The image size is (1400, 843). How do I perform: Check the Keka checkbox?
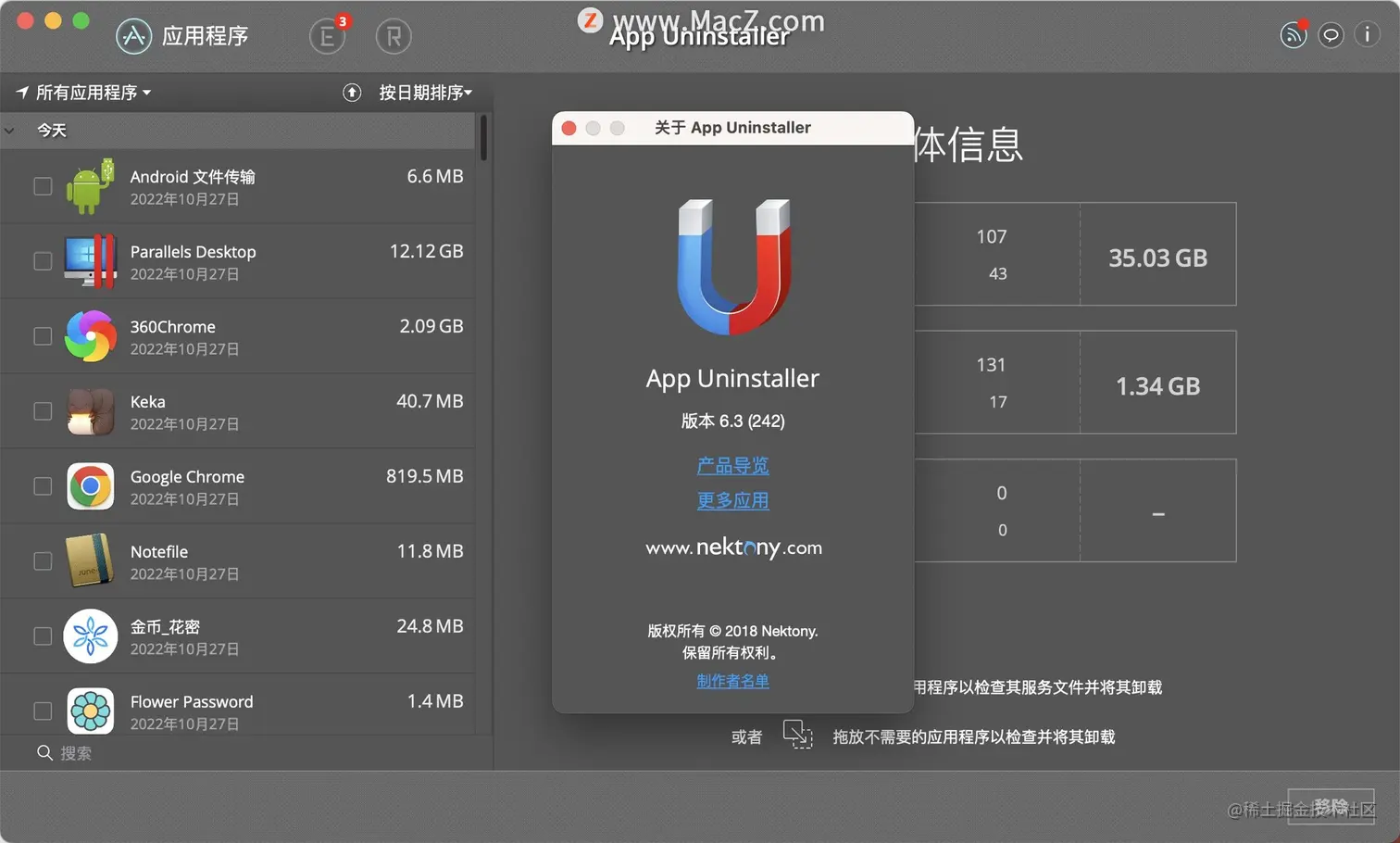click(43, 411)
